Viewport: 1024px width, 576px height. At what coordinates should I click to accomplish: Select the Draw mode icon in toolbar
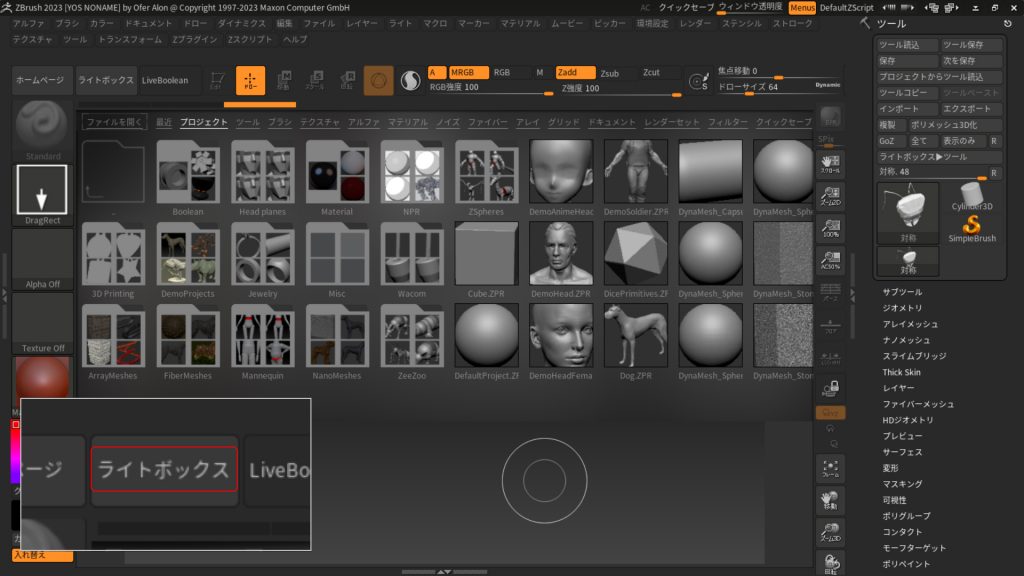tap(250, 81)
